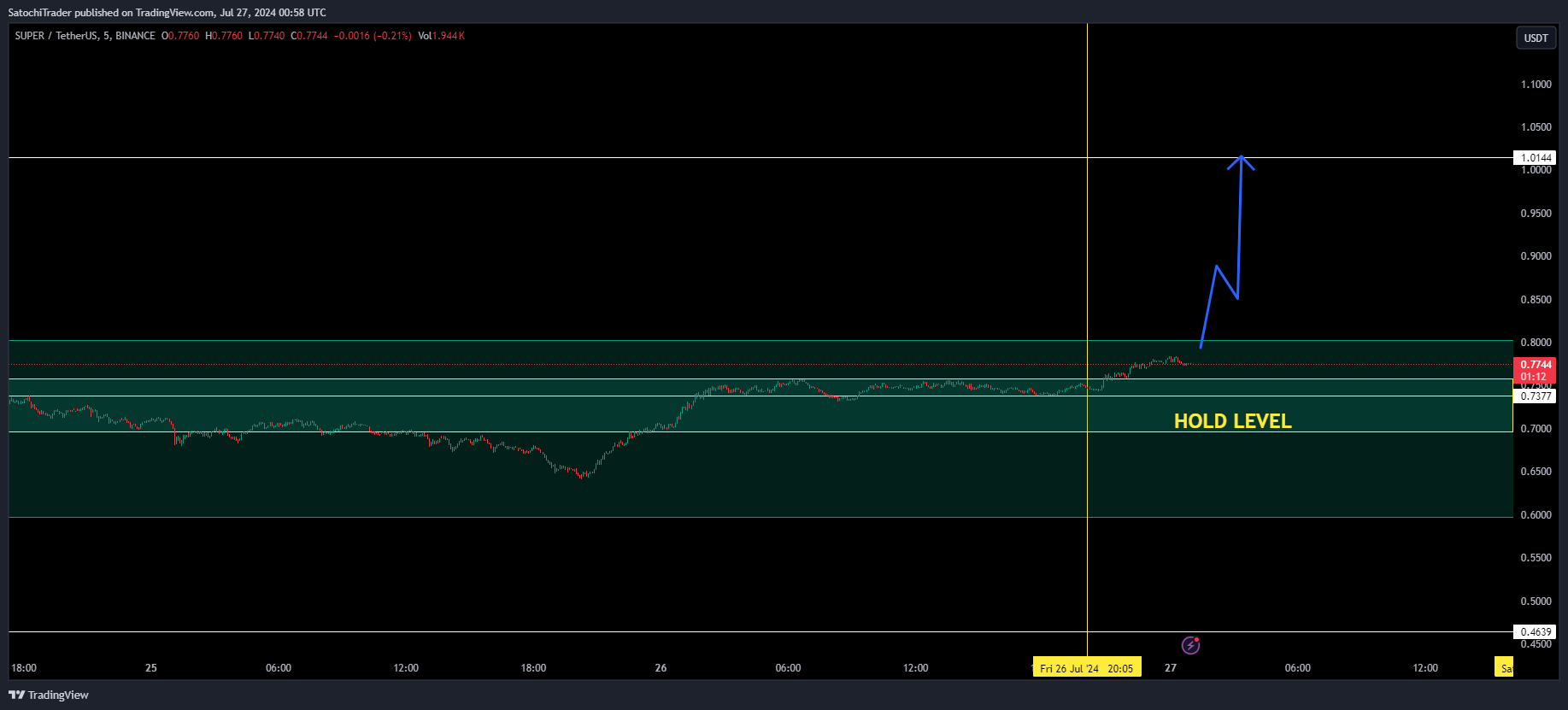Click the 27 date label on time axis
This screenshot has width=1568, height=710.
[x=1171, y=668]
